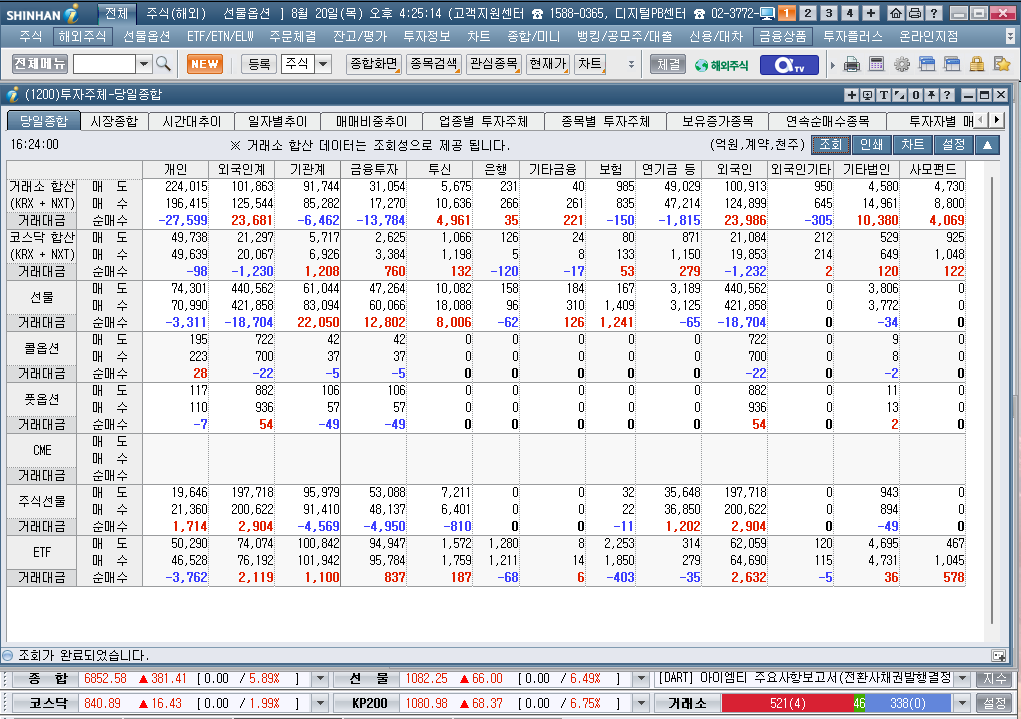Image resolution: width=1021 pixels, height=719 pixels.
Task: Open the 주식 type dropdown arrow
Action: (323, 64)
